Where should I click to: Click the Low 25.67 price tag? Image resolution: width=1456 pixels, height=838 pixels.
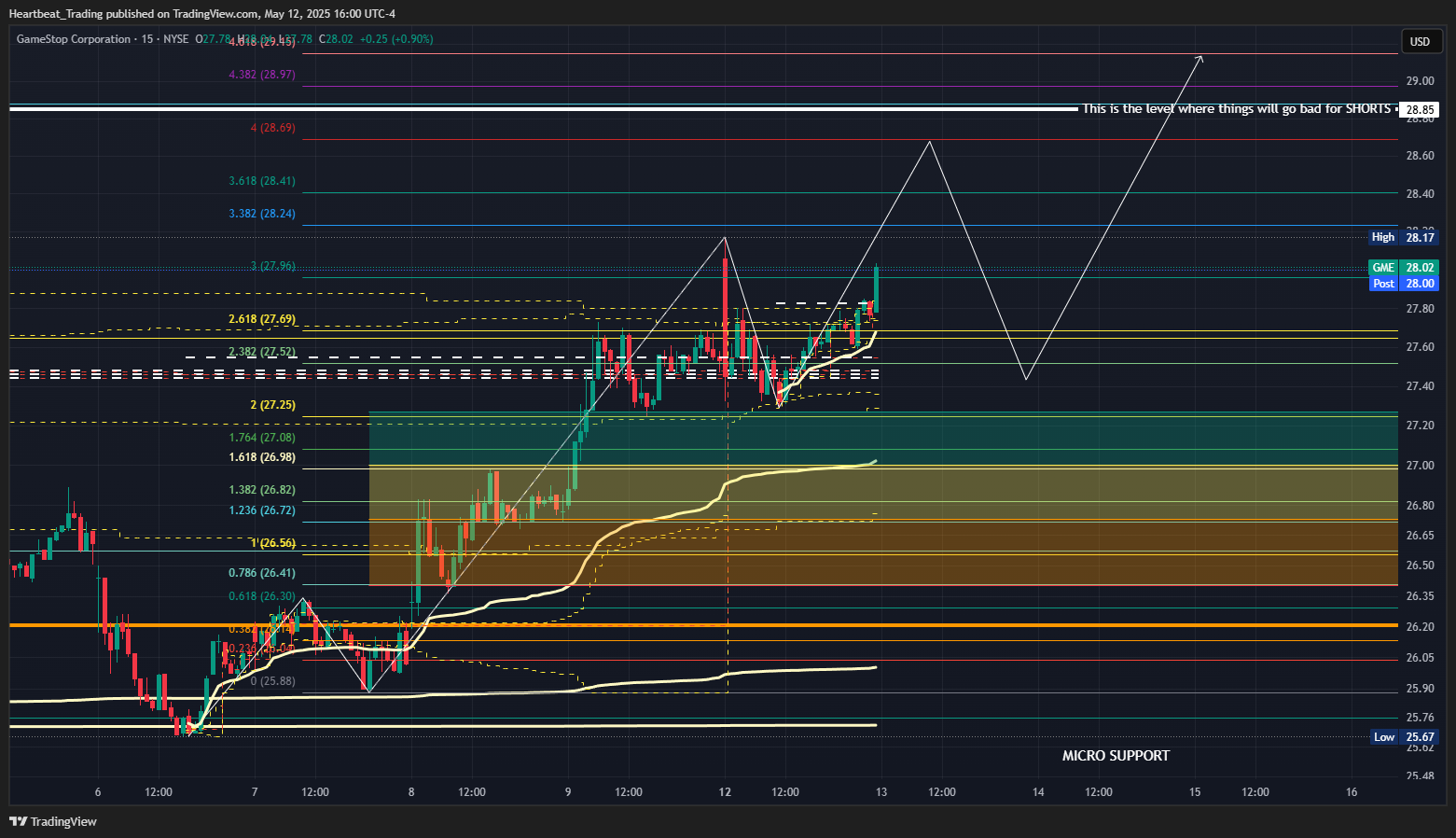tap(1404, 737)
